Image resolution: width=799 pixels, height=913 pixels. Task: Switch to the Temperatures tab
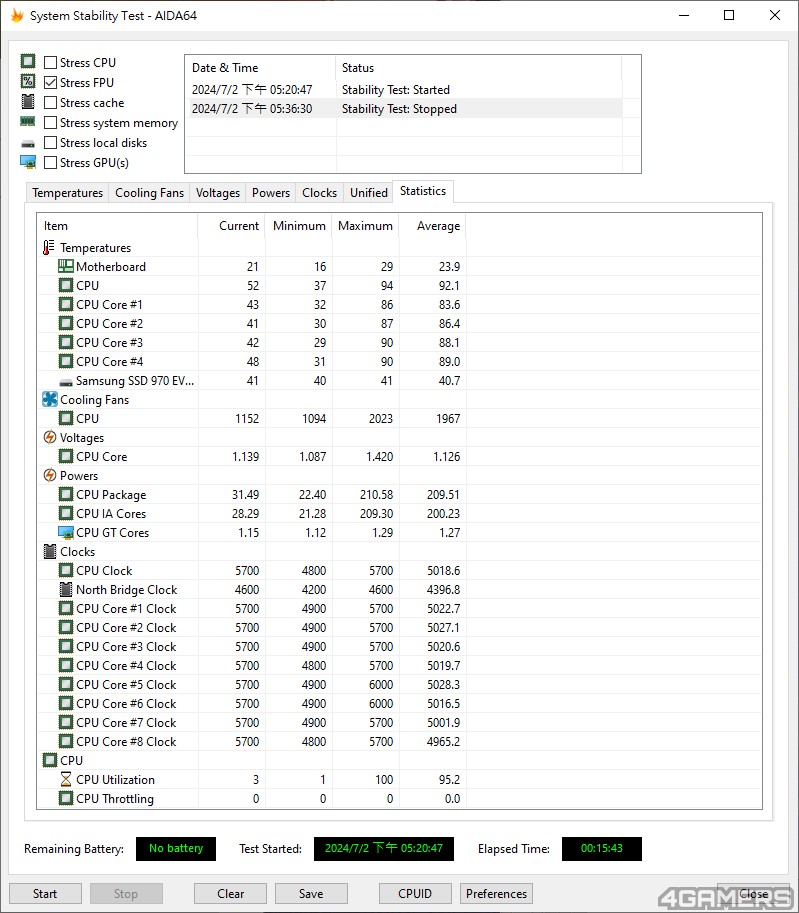68,193
